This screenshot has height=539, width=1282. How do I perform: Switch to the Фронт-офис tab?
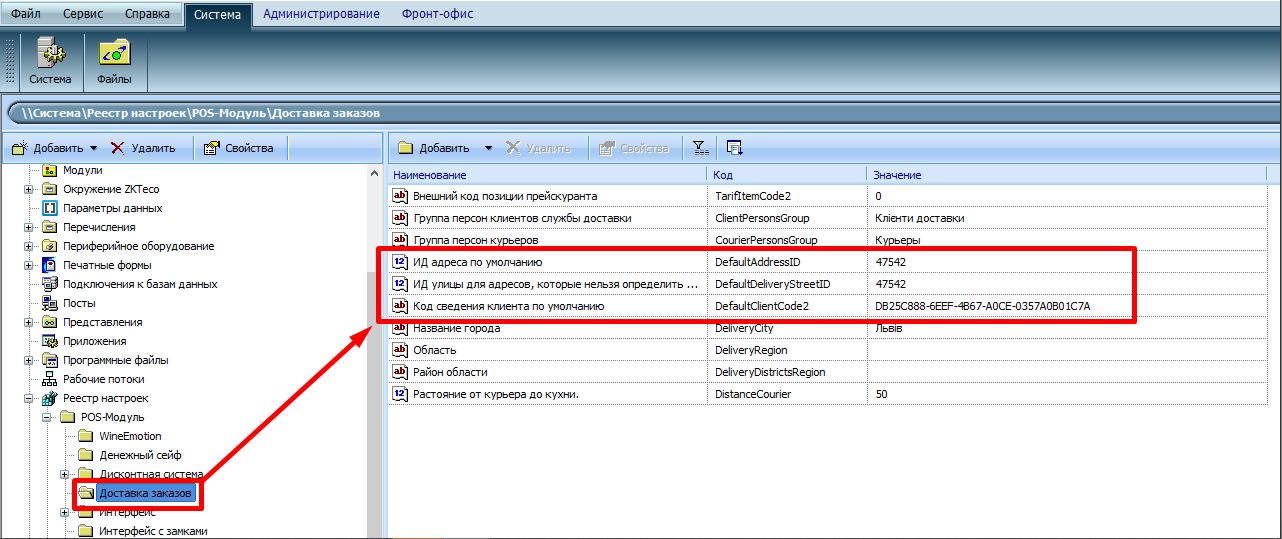click(x=437, y=14)
